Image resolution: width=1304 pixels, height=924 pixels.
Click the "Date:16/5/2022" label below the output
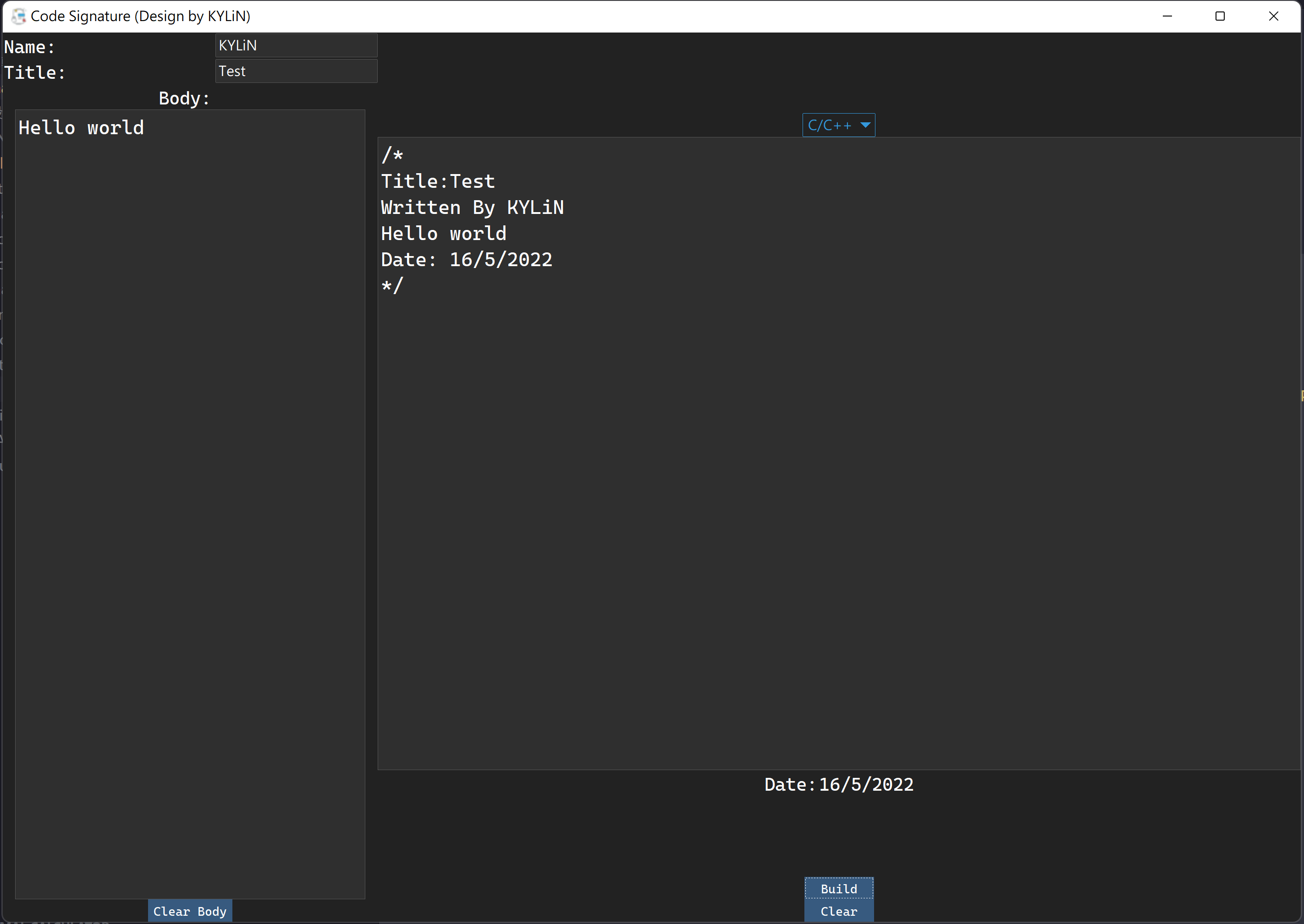click(x=839, y=785)
